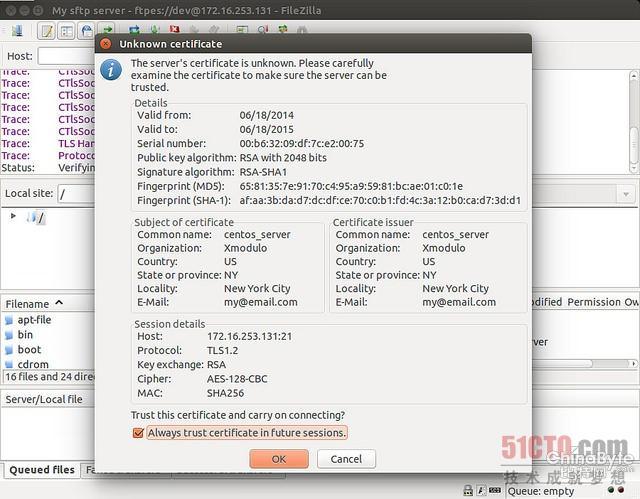640x499 pixels.
Task: Toggle remote directory tree toolbar icon
Action: coord(86,31)
